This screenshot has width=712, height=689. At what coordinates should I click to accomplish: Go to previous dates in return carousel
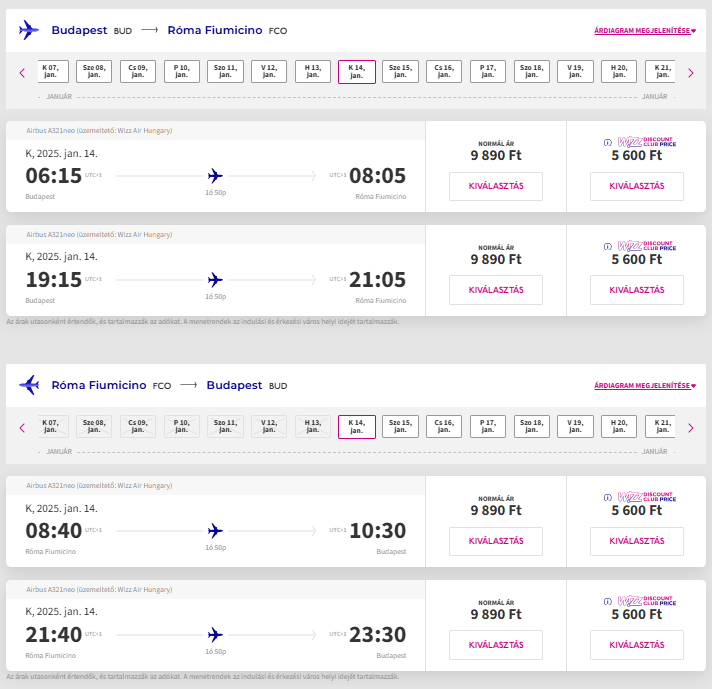point(22,427)
